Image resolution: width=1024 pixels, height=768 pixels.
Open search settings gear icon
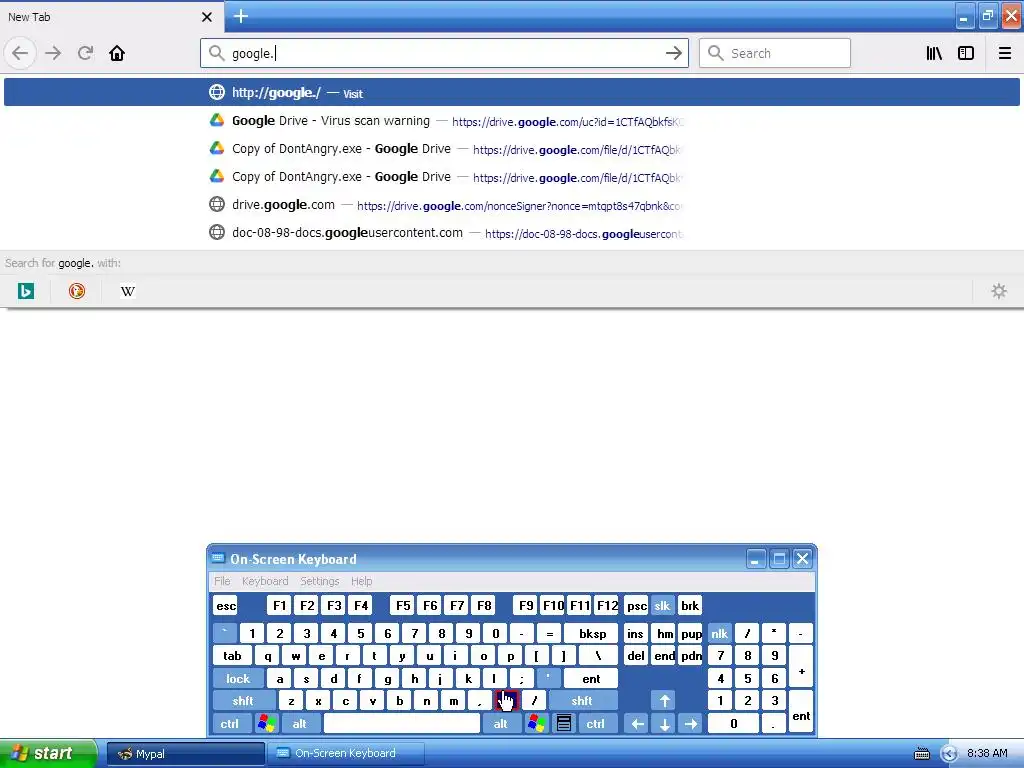click(999, 291)
